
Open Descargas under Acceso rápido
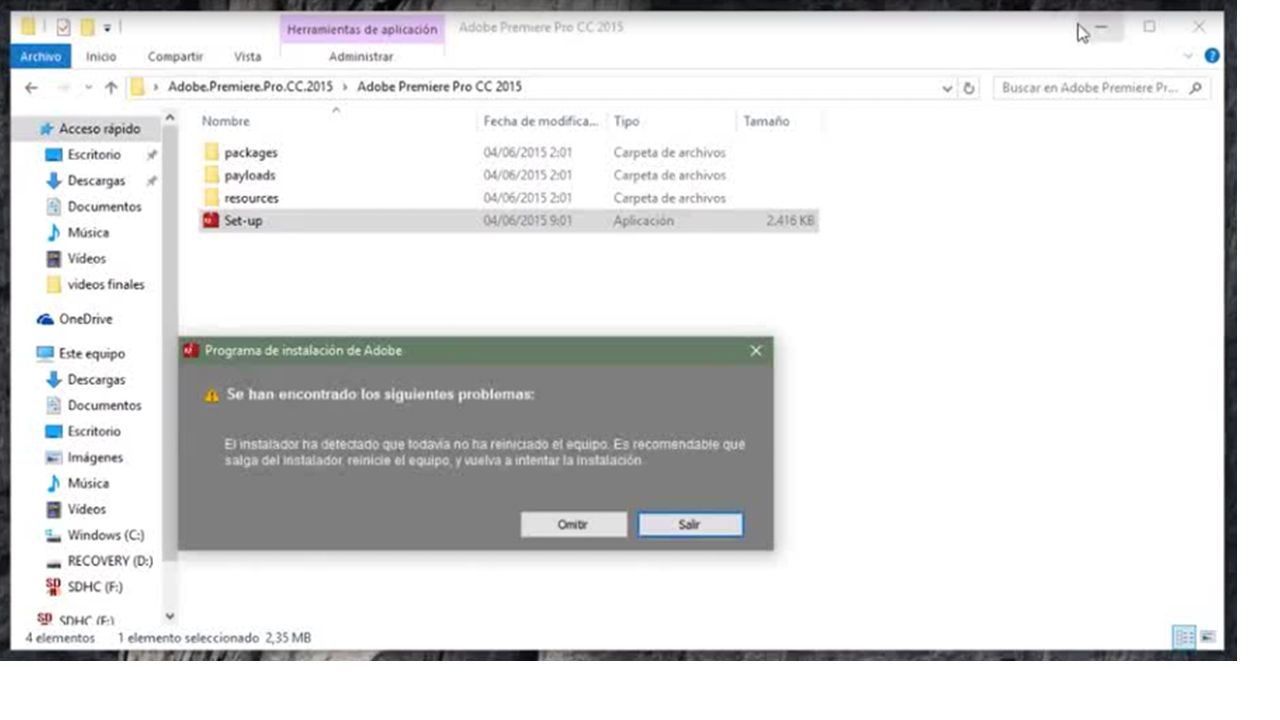point(96,181)
